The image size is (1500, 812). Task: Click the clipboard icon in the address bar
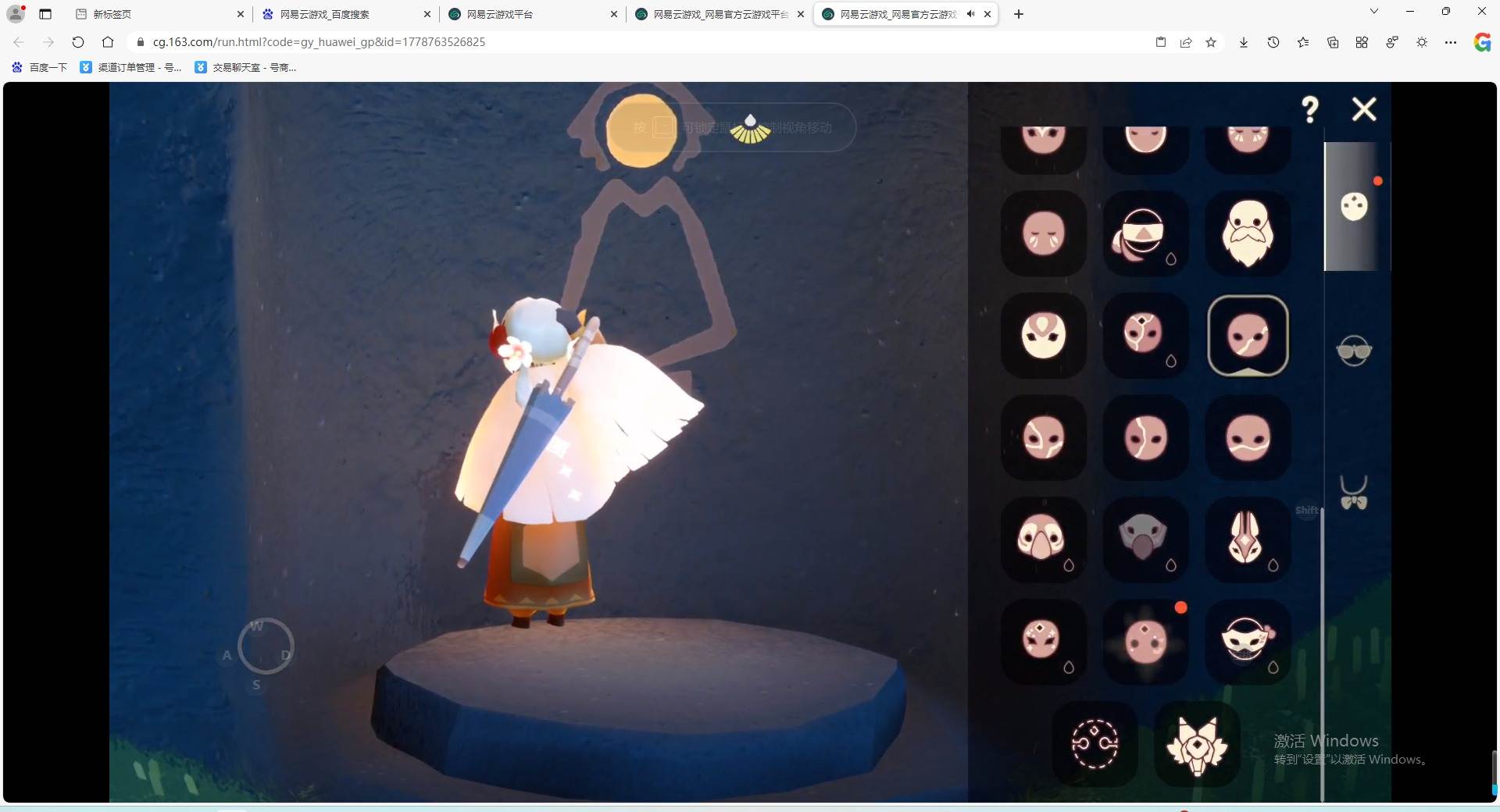coord(1161,42)
